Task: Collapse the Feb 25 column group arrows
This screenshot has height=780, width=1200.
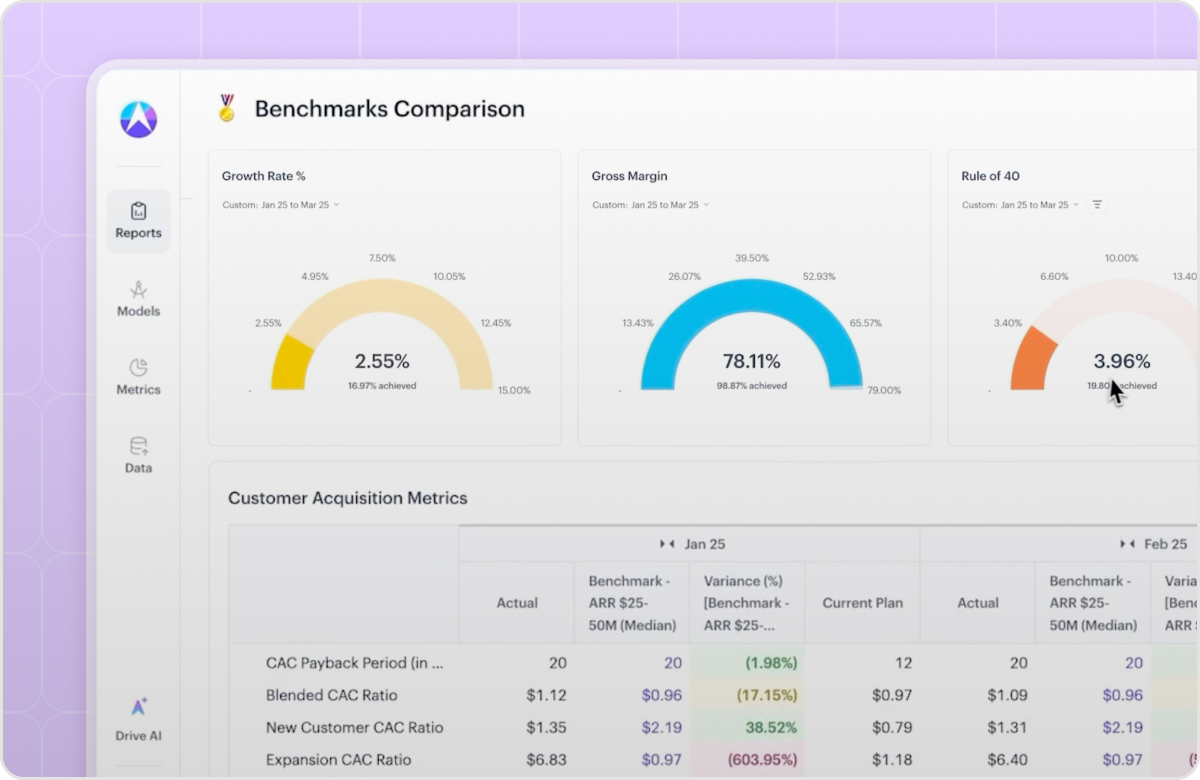Action: 1127,544
